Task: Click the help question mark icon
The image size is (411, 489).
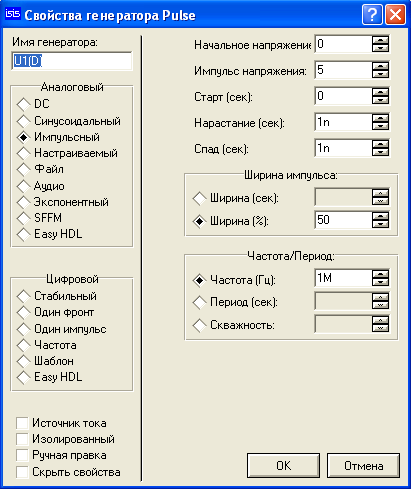Action: [x=372, y=15]
